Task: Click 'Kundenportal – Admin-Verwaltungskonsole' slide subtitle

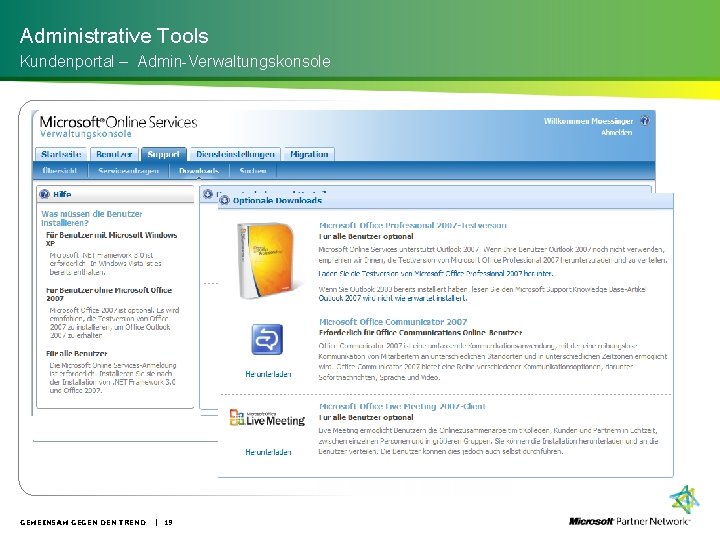Action: click(175, 62)
